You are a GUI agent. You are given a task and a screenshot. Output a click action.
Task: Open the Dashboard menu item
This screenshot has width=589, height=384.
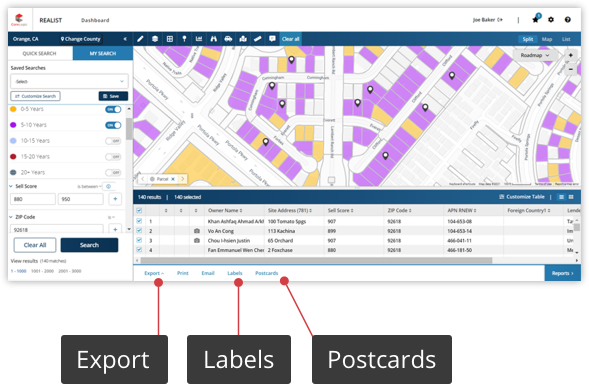click(95, 20)
